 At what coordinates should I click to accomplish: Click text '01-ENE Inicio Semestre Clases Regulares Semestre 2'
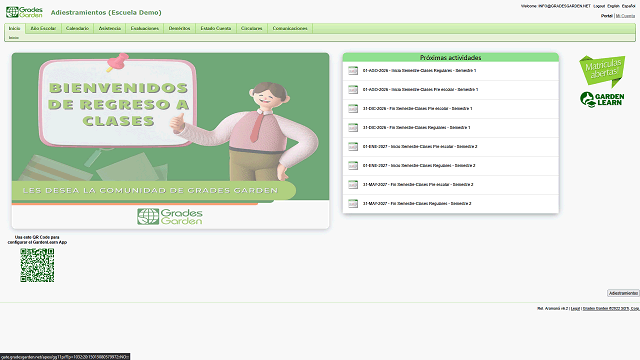(x=419, y=166)
